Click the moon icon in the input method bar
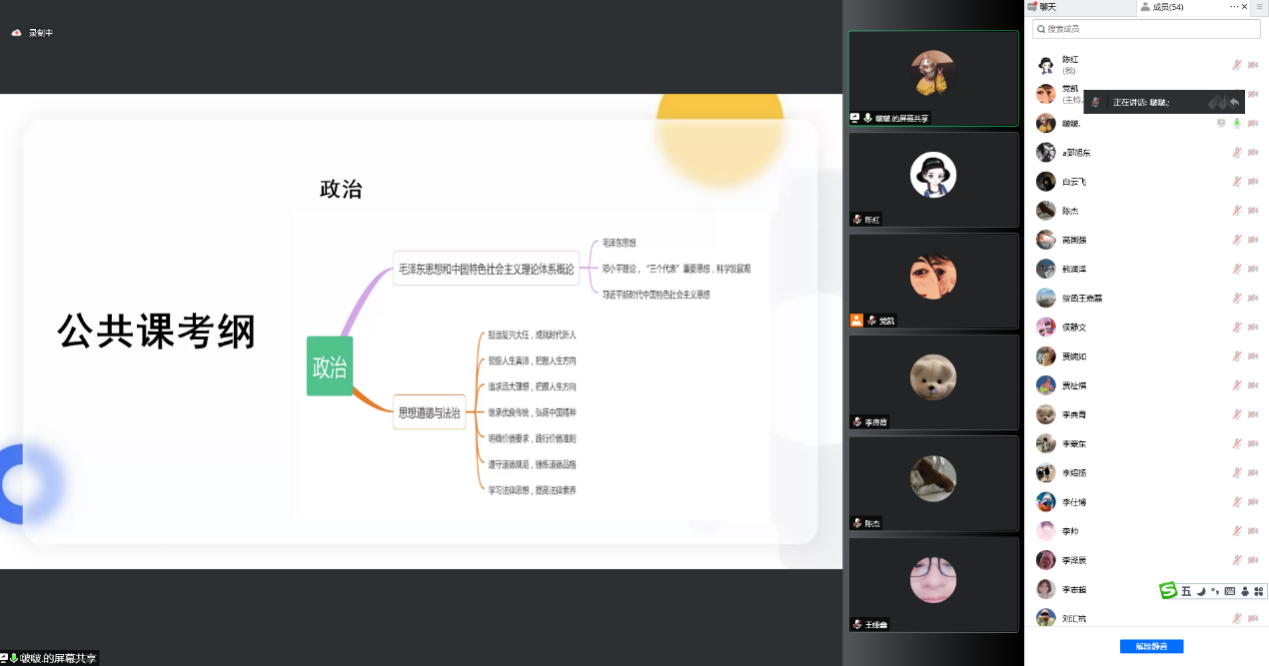Screen dimensions: 1269x666 coord(1201,591)
